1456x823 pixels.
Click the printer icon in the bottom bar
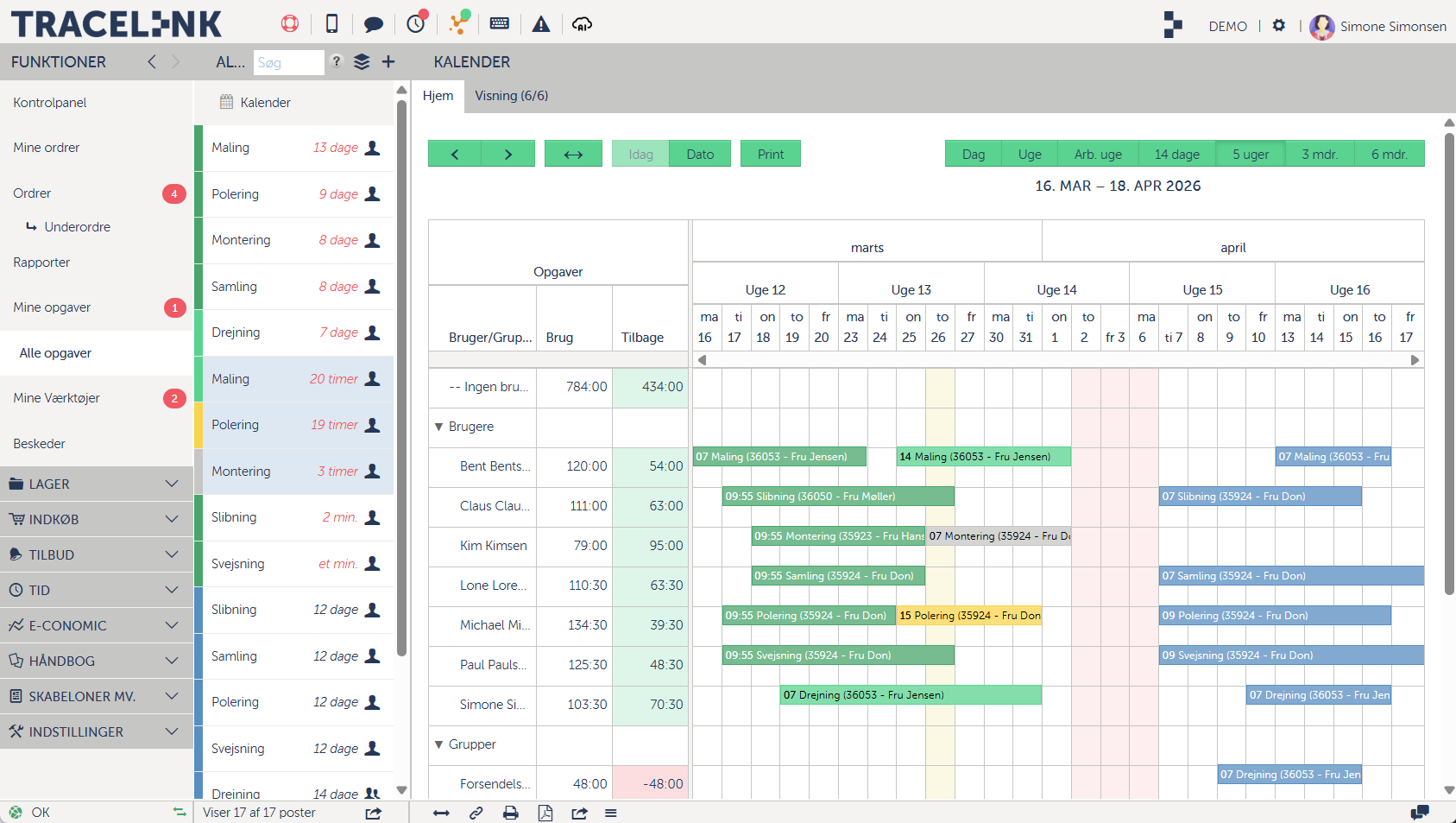pyautogui.click(x=511, y=813)
